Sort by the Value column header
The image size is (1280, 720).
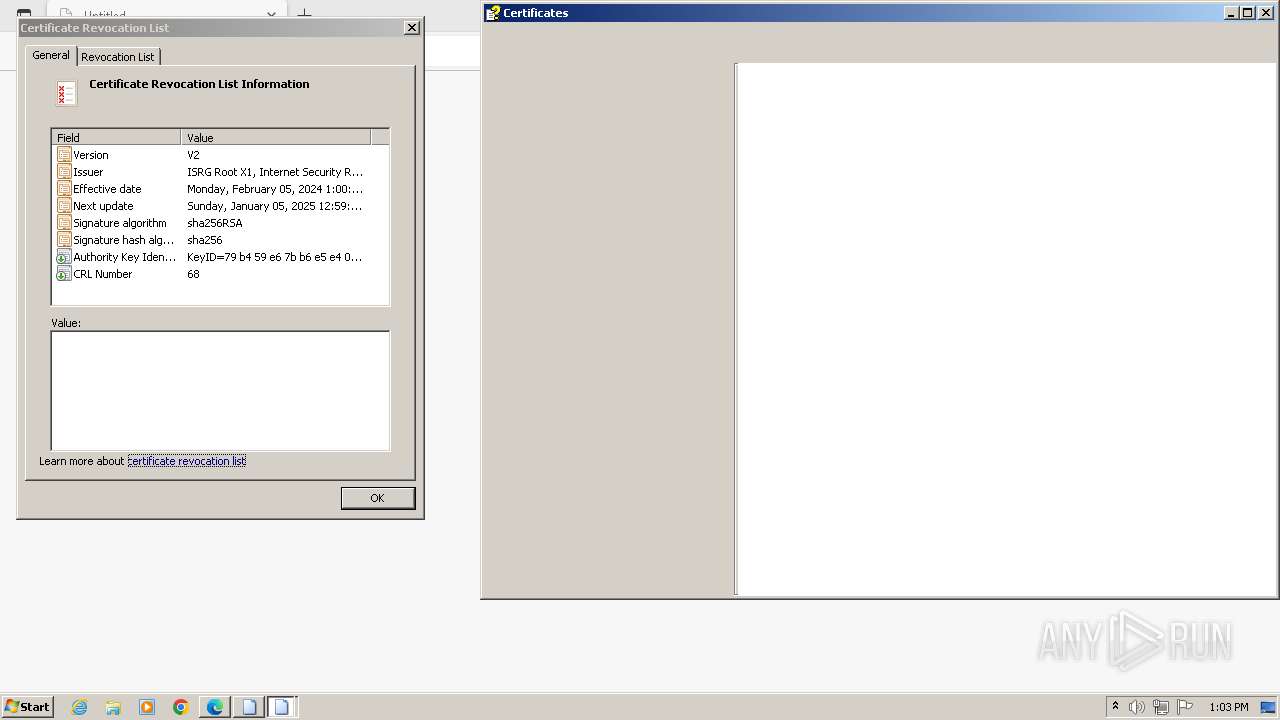[x=276, y=137]
